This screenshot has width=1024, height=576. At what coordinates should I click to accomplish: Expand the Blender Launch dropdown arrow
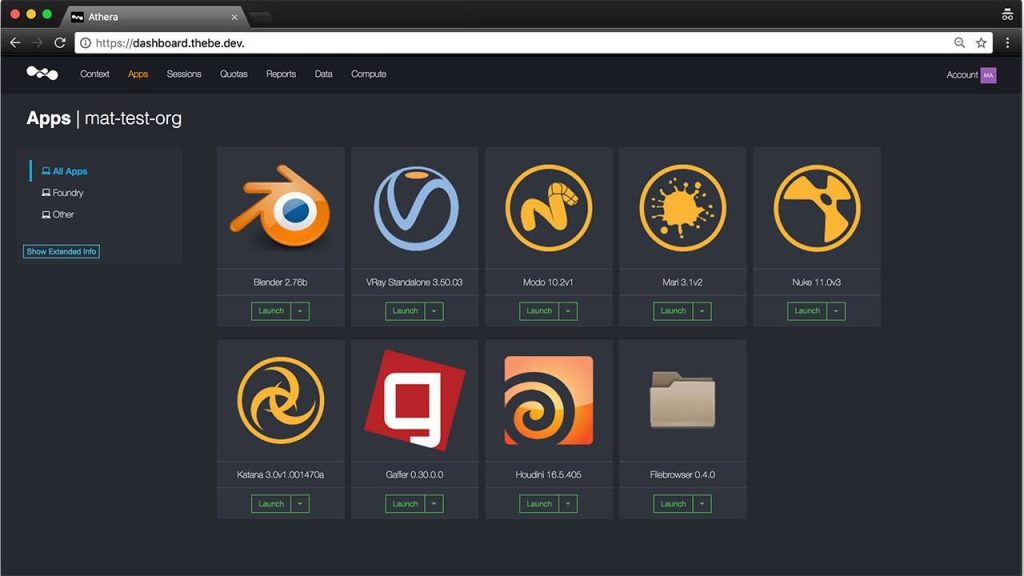pyautogui.click(x=300, y=311)
